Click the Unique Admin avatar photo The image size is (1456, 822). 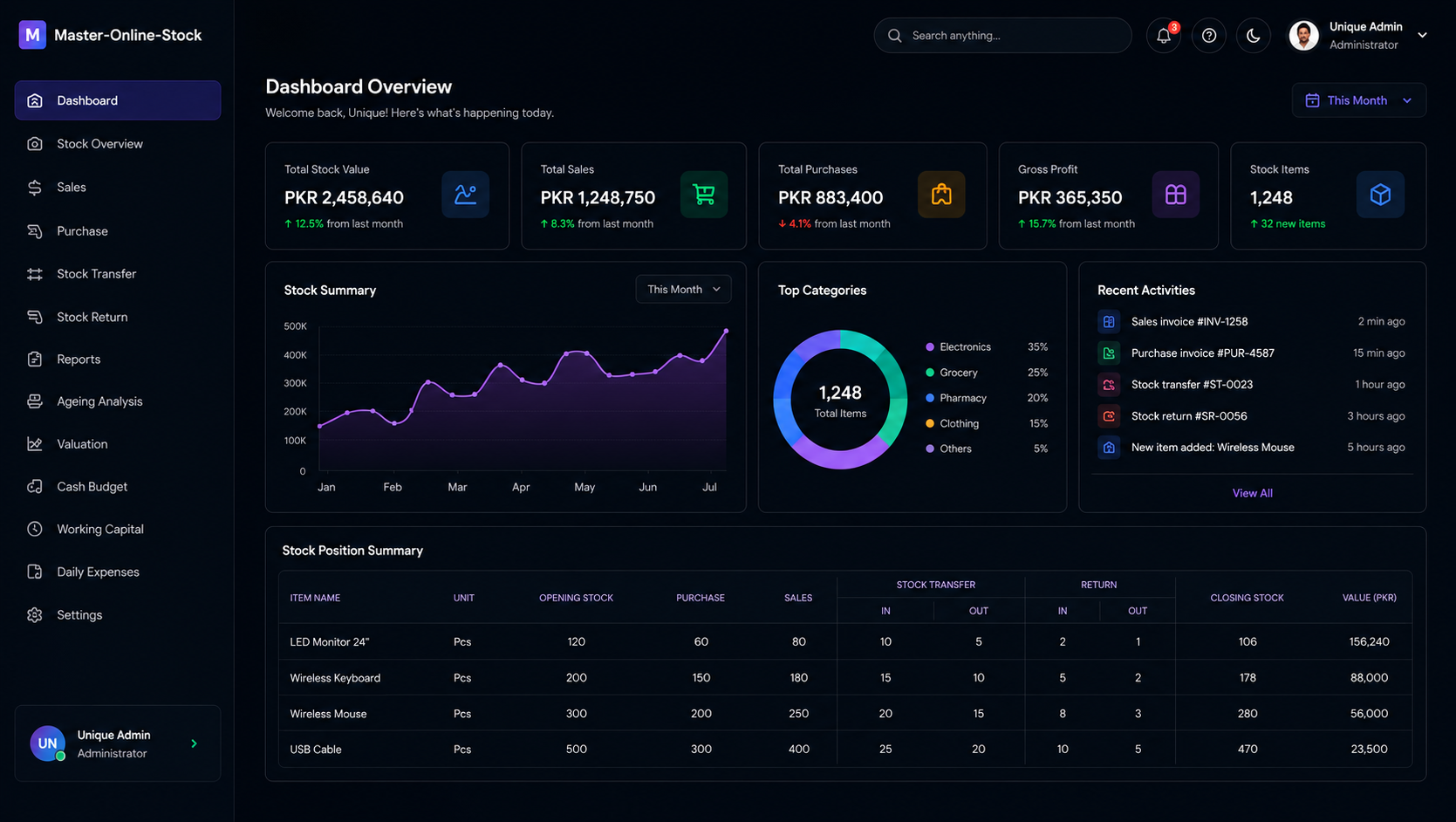[1304, 35]
